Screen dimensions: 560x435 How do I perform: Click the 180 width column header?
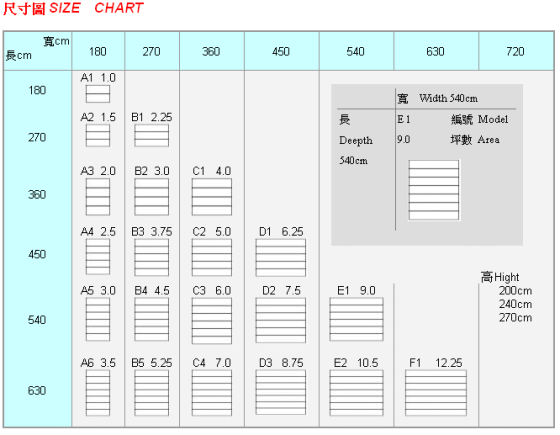point(98,52)
